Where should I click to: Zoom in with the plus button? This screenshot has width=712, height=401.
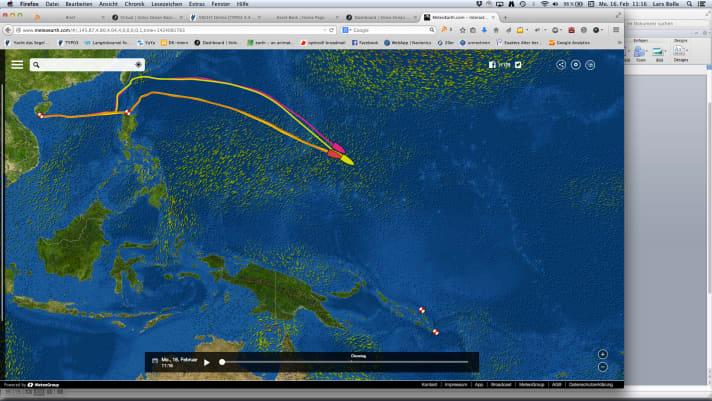pos(602,354)
